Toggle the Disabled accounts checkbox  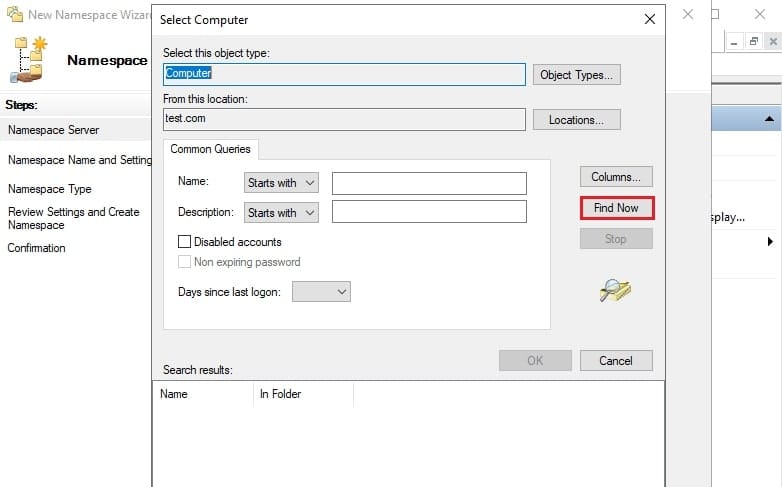tap(185, 242)
